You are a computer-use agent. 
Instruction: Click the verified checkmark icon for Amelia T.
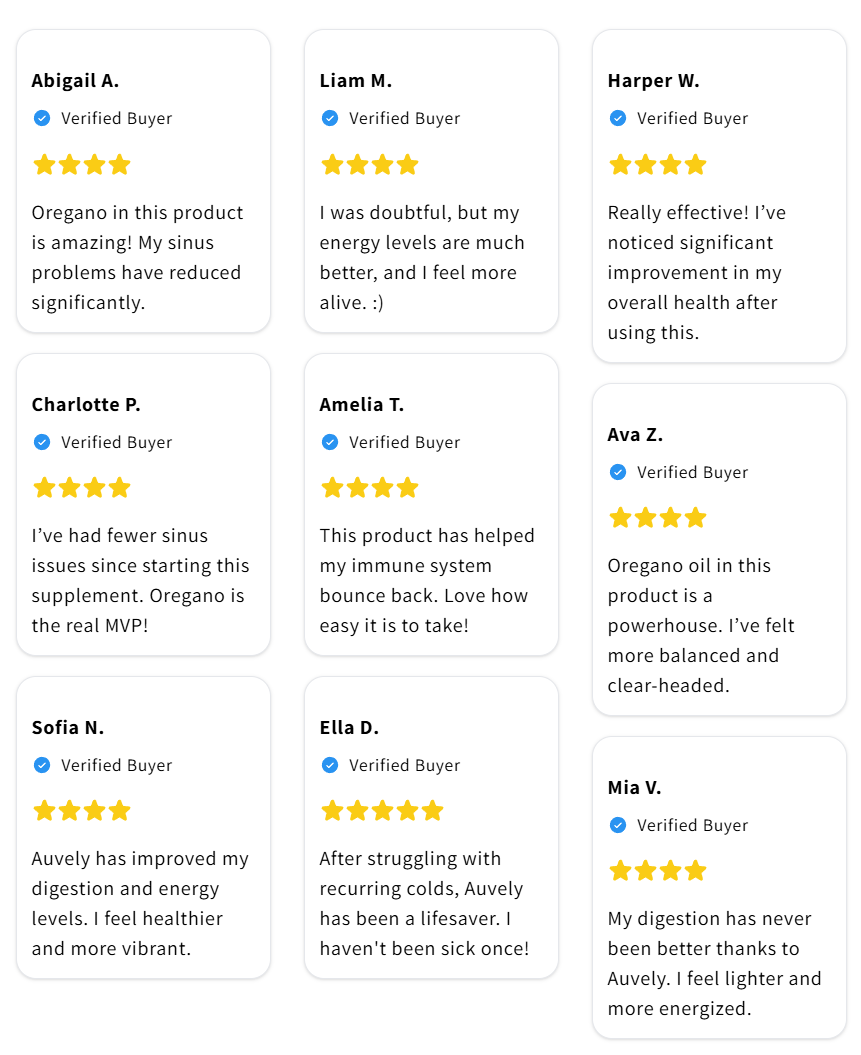point(330,442)
